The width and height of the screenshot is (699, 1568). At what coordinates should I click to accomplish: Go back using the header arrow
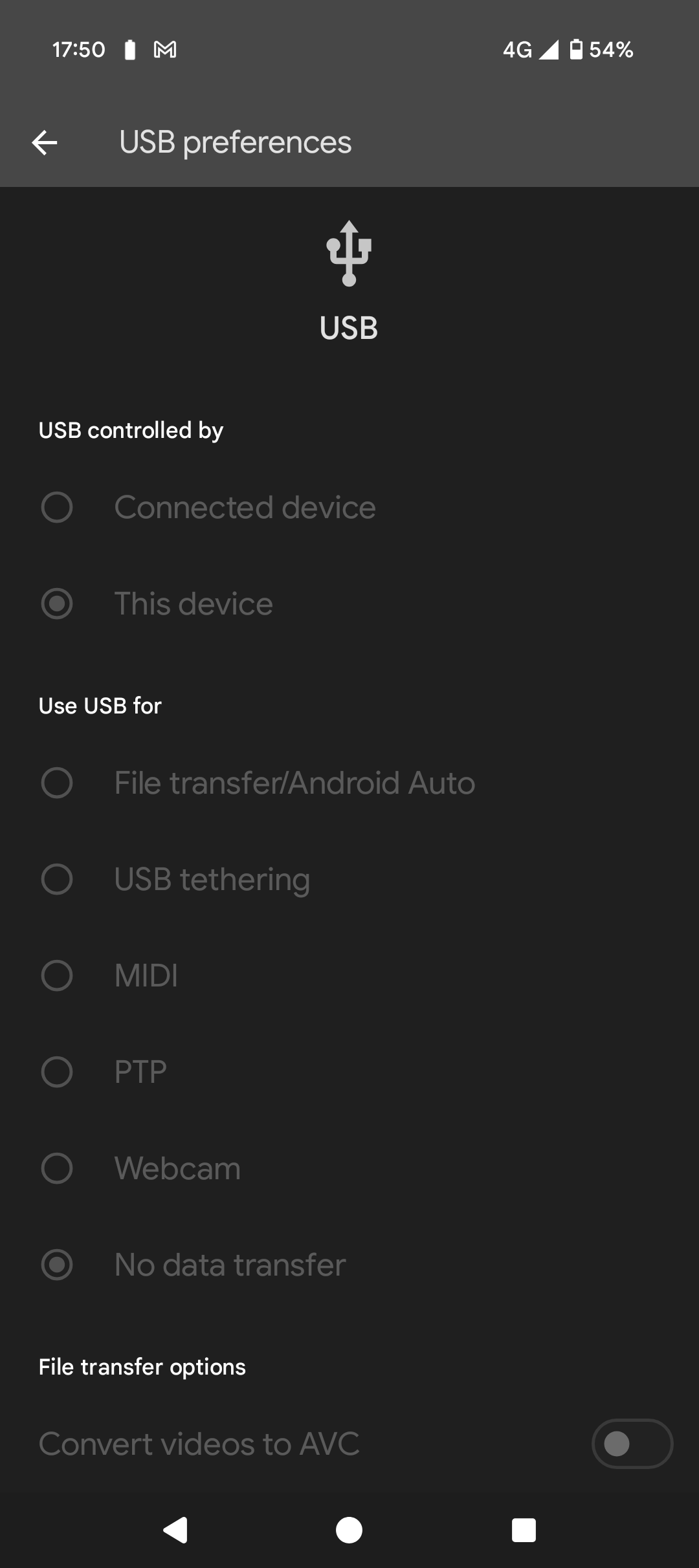pos(45,142)
